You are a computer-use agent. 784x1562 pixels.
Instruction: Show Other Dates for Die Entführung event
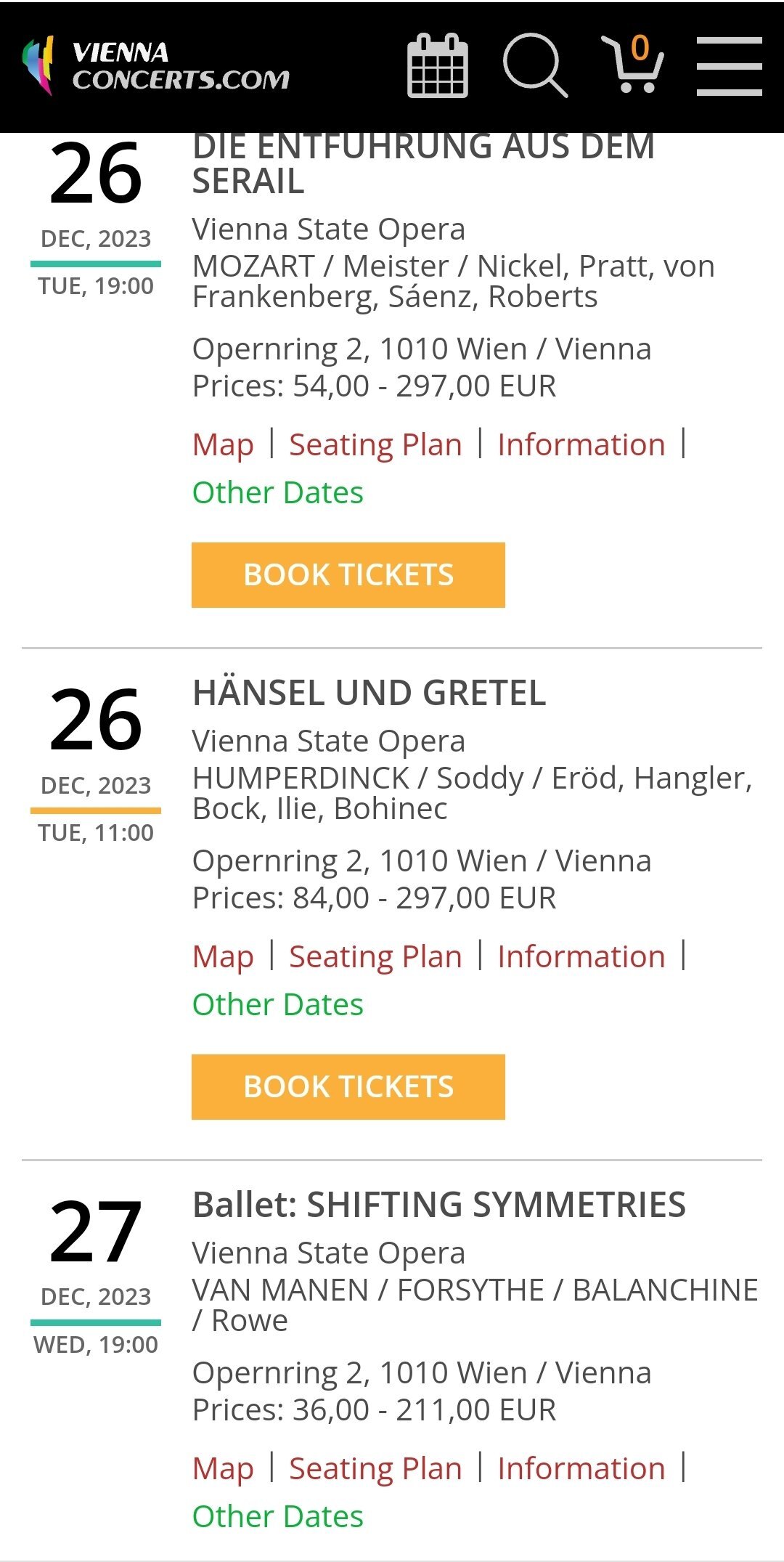pyautogui.click(x=277, y=492)
